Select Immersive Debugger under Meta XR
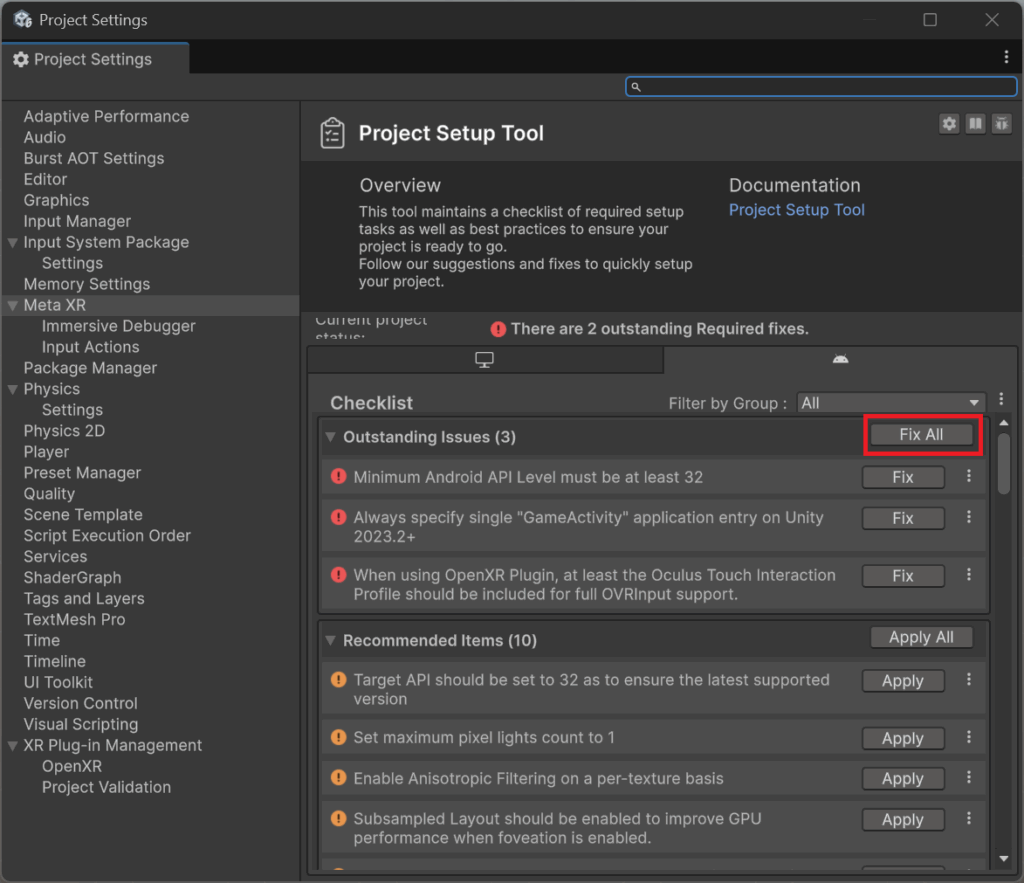 point(119,326)
